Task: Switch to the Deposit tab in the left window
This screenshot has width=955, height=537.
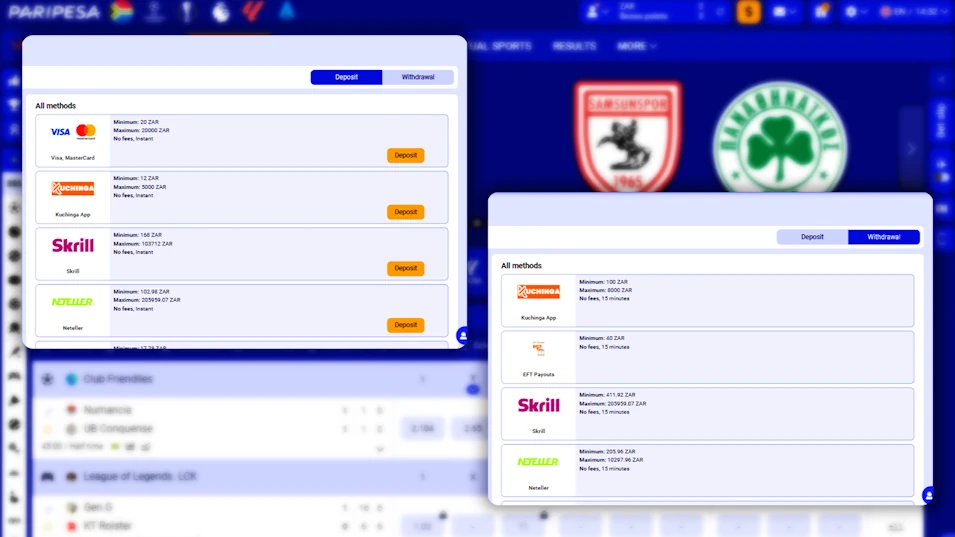Action: coord(346,77)
